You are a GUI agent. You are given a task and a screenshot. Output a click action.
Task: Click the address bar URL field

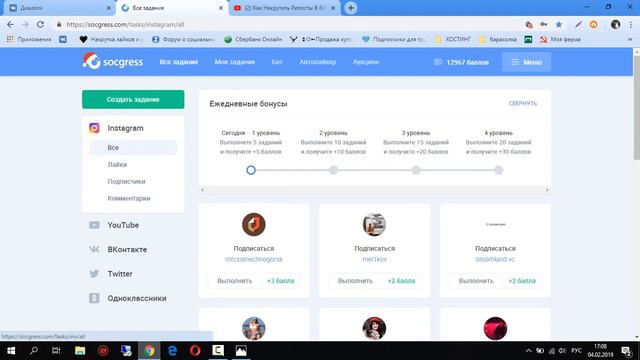click(286, 24)
